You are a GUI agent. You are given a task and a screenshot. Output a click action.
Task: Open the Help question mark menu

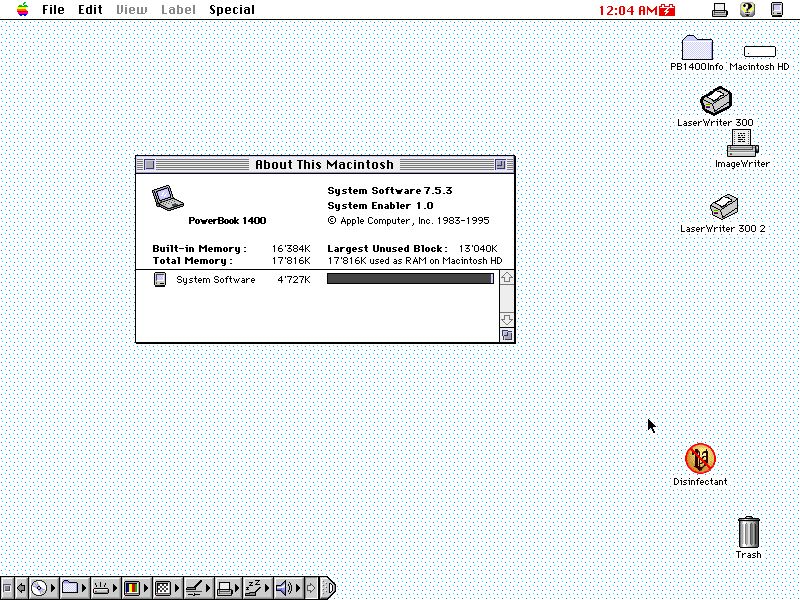click(x=747, y=9)
